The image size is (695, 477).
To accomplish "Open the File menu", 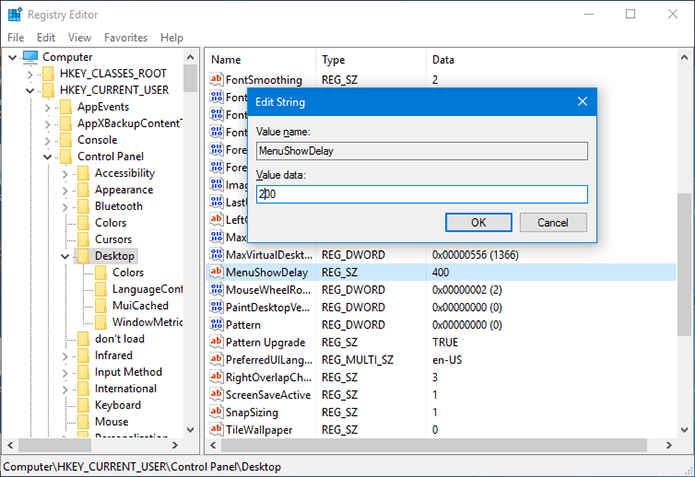I will (16, 38).
